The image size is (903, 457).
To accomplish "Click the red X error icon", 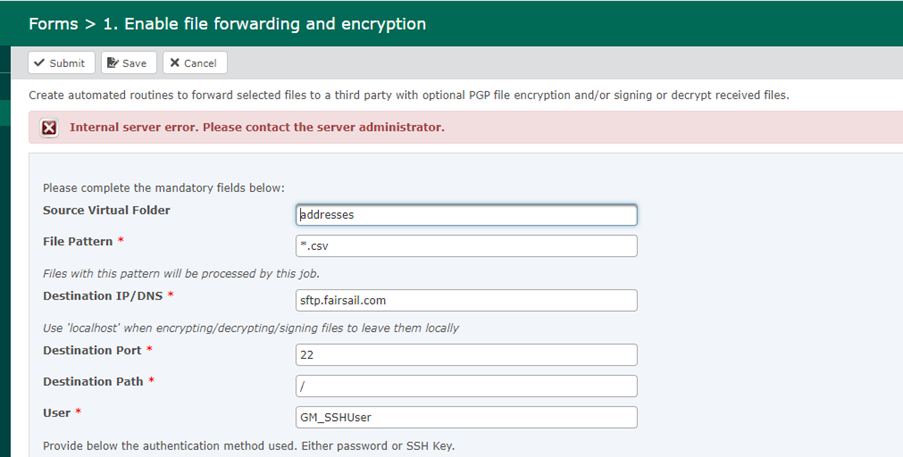I will [x=50, y=128].
